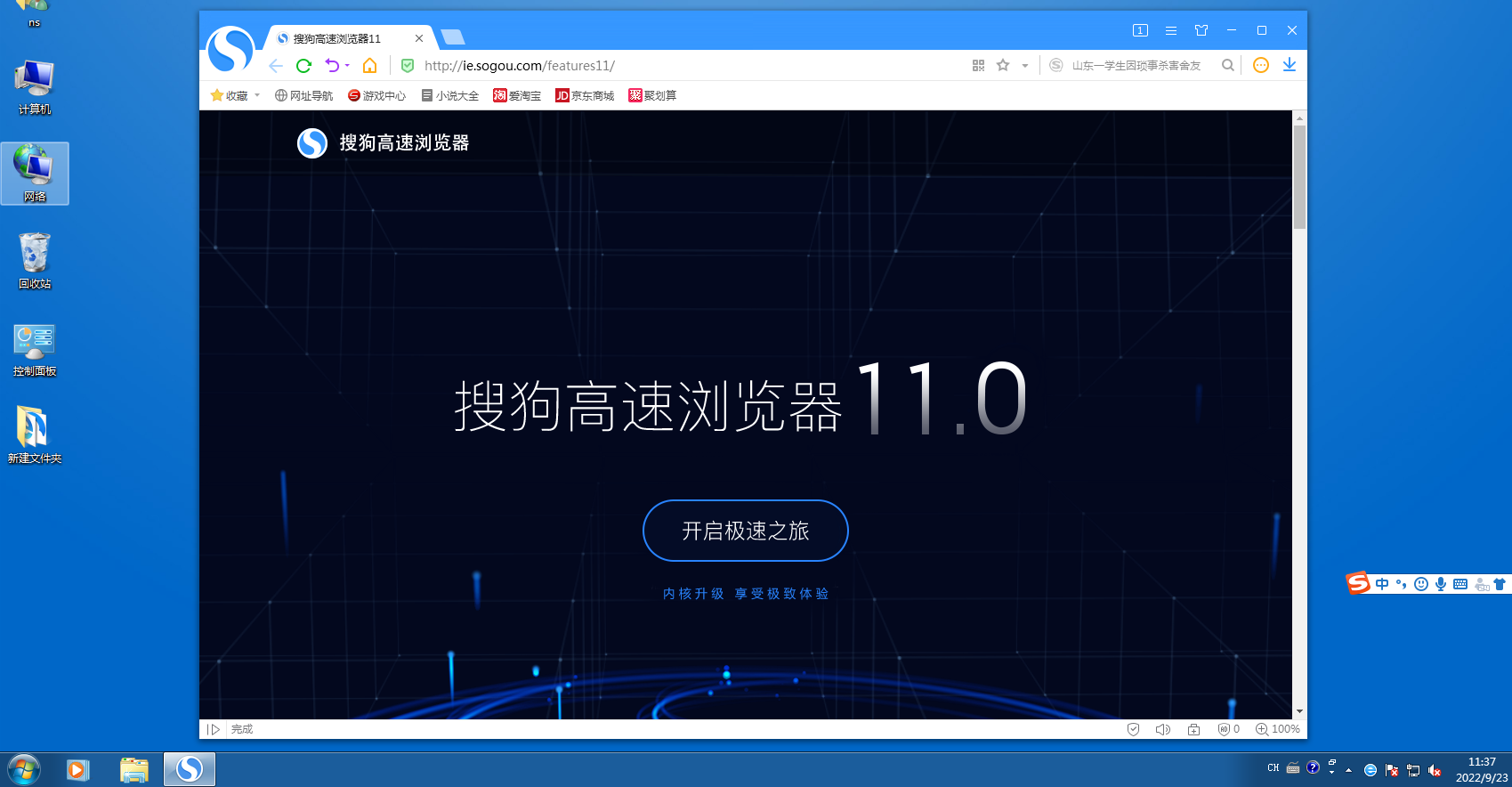1512x787 pixels.
Task: Click the Sogou S logo on IME bar
Action: click(1358, 583)
